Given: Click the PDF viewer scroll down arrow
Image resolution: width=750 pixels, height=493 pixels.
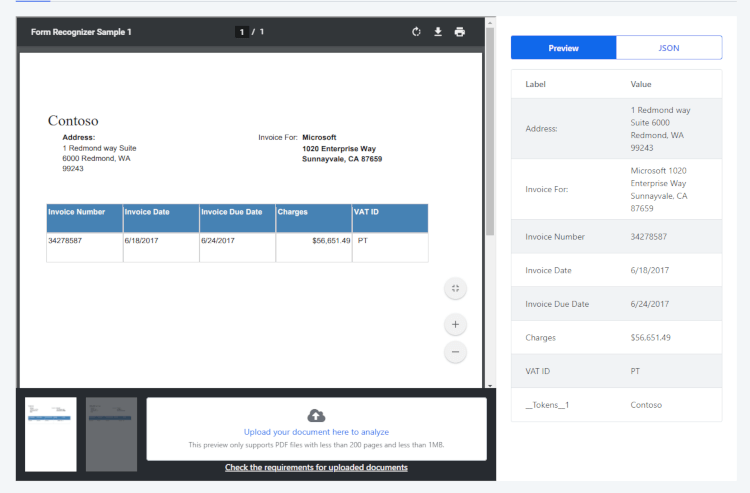Looking at the screenshot, I should tap(490, 385).
